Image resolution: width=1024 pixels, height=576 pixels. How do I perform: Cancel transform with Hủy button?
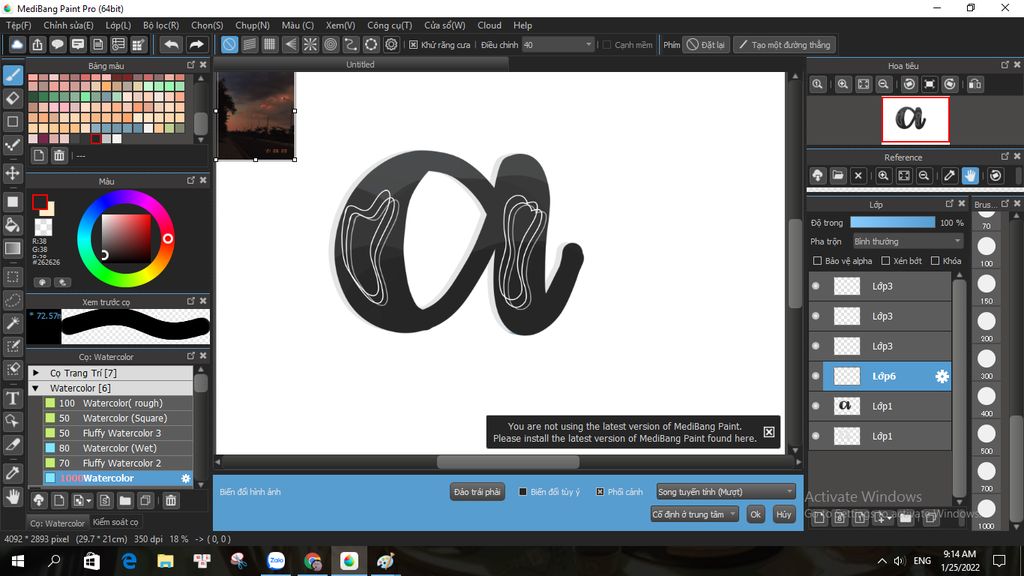point(784,515)
